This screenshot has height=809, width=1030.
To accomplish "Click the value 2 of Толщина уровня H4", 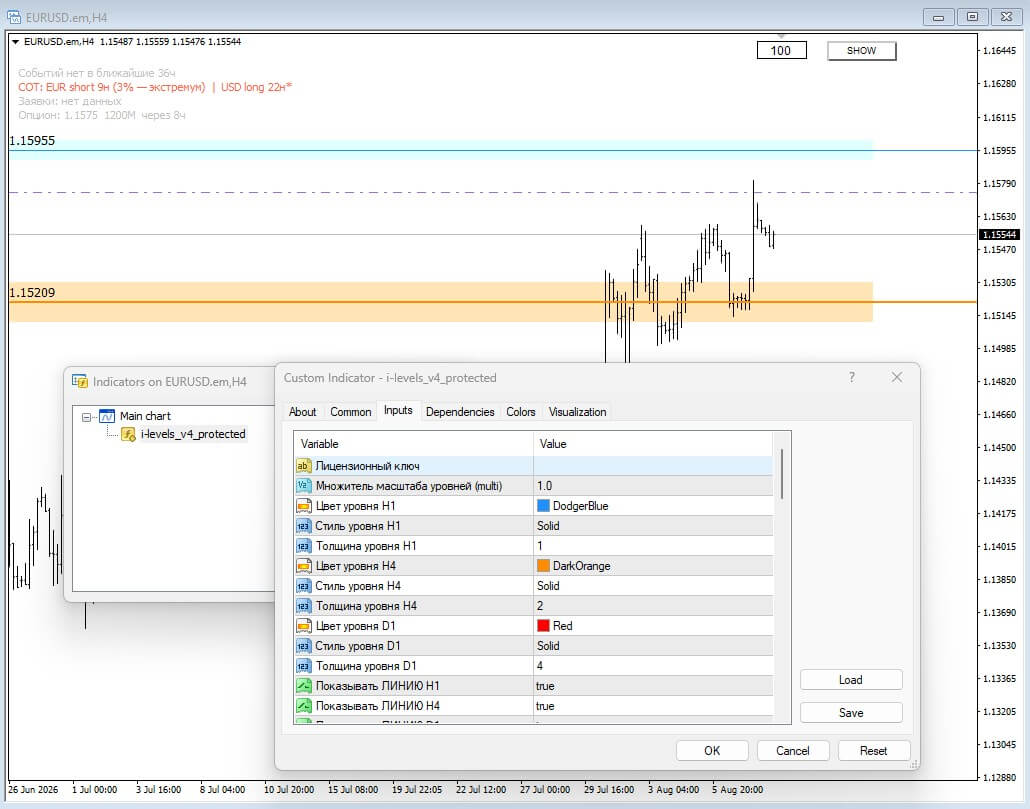I will 653,606.
